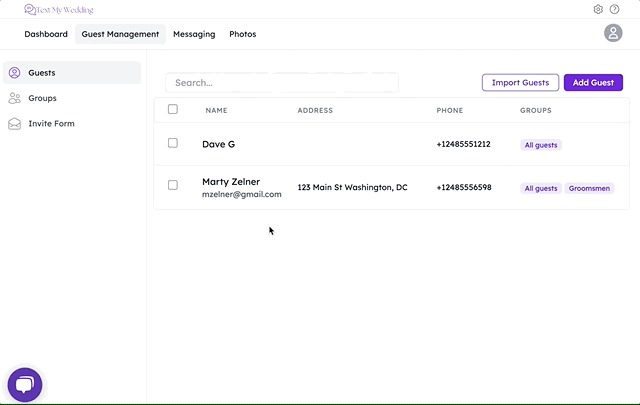
Task: Check the box for Dave G
Action: click(x=173, y=143)
